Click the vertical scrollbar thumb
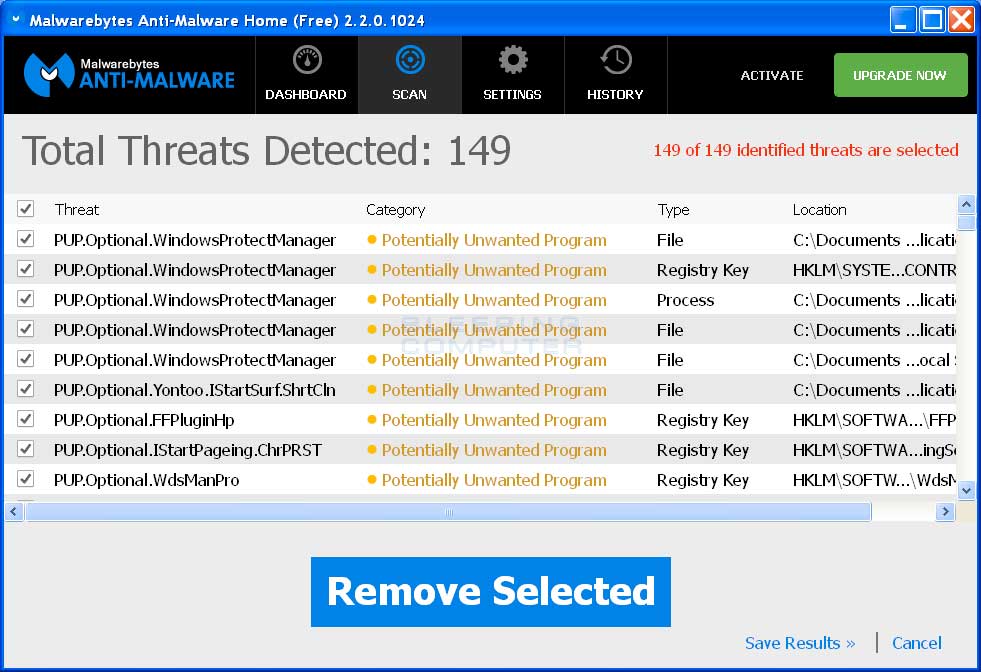981x672 pixels. coord(966,222)
